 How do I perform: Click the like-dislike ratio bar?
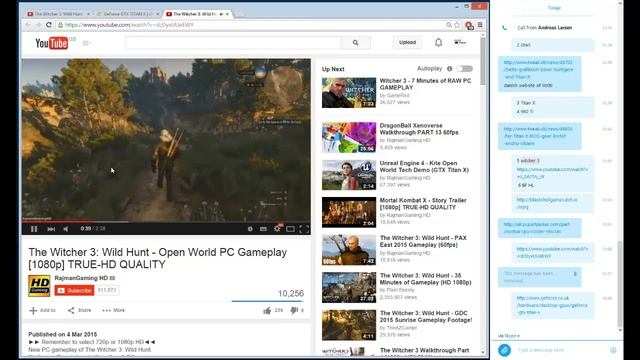267,301
